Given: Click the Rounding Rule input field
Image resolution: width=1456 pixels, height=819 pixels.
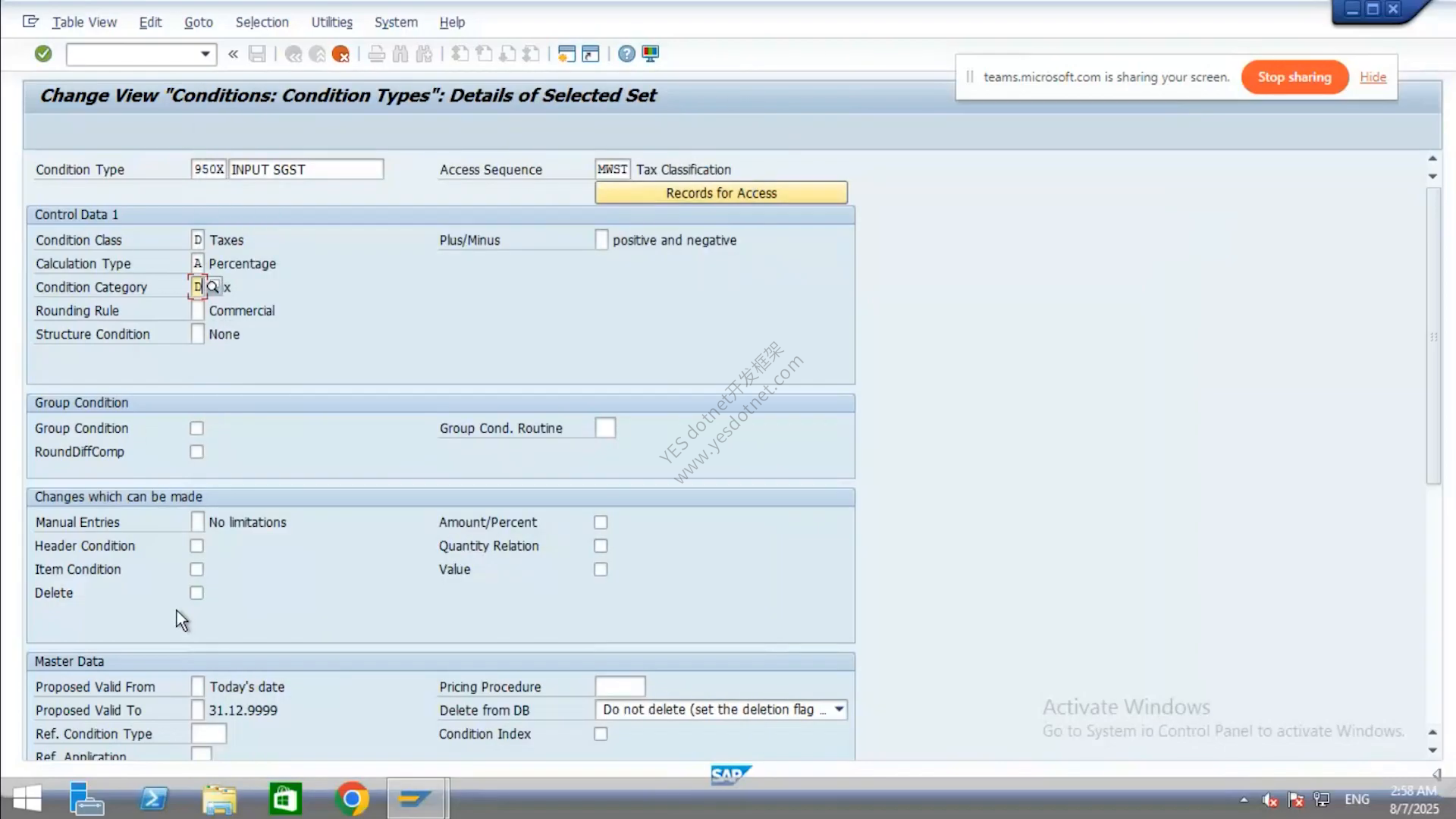Looking at the screenshot, I should pos(197,310).
